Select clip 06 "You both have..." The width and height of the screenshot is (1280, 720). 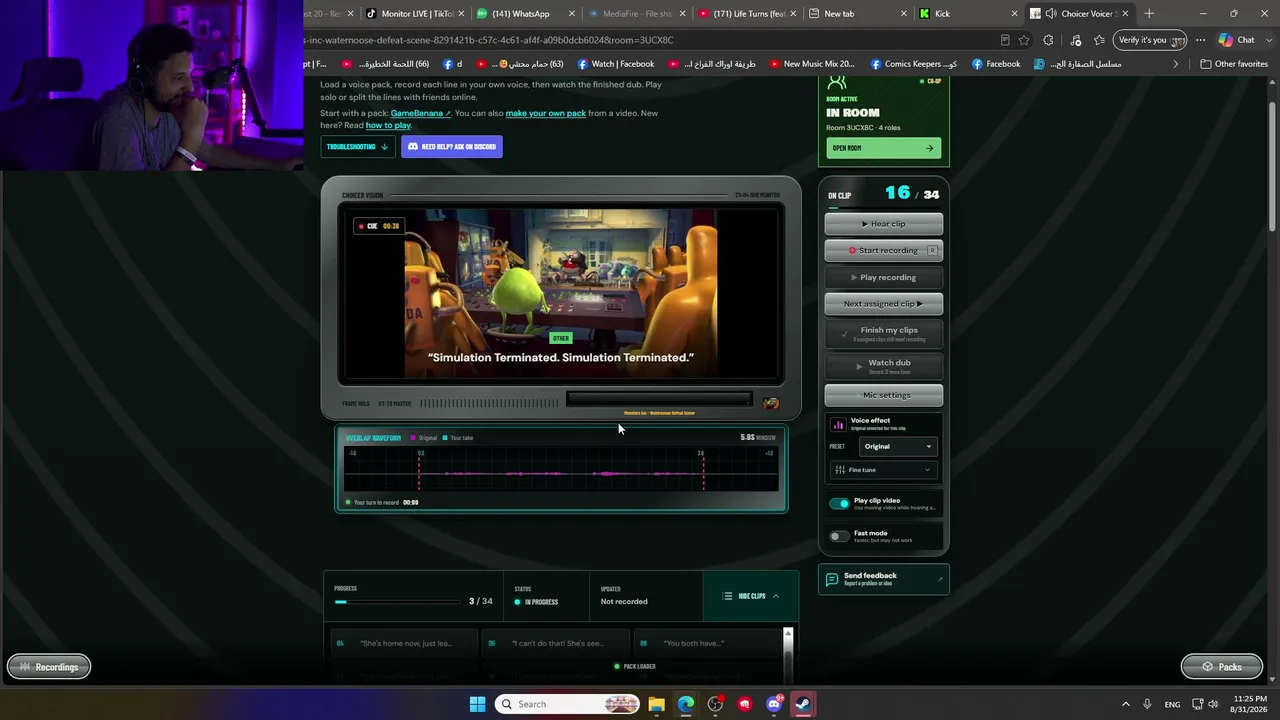point(707,643)
